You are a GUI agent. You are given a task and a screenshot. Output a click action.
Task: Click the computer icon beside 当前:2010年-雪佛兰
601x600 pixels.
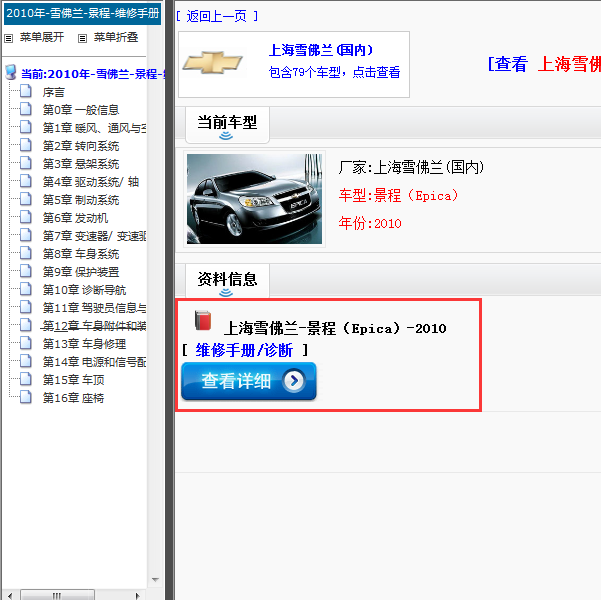pos(11,72)
